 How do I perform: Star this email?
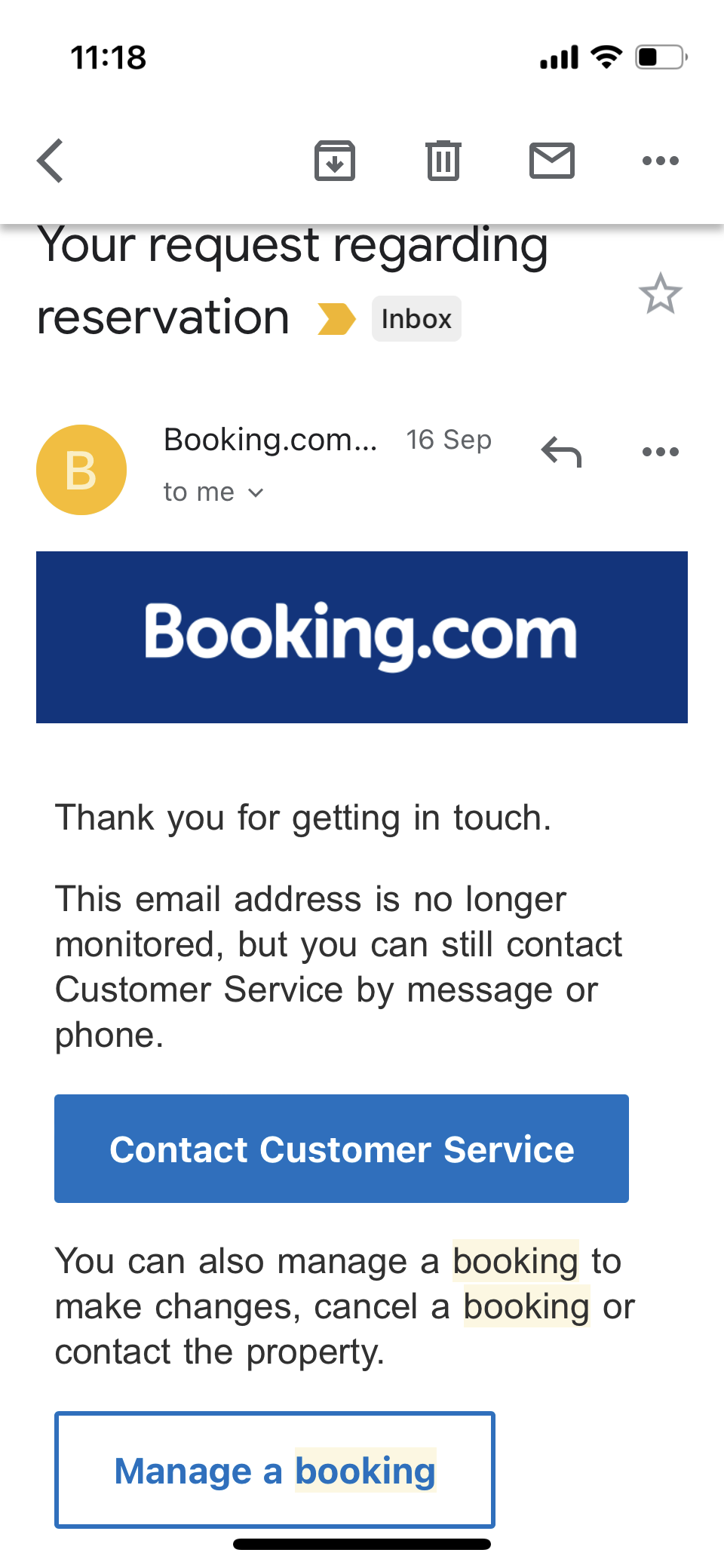coord(660,294)
